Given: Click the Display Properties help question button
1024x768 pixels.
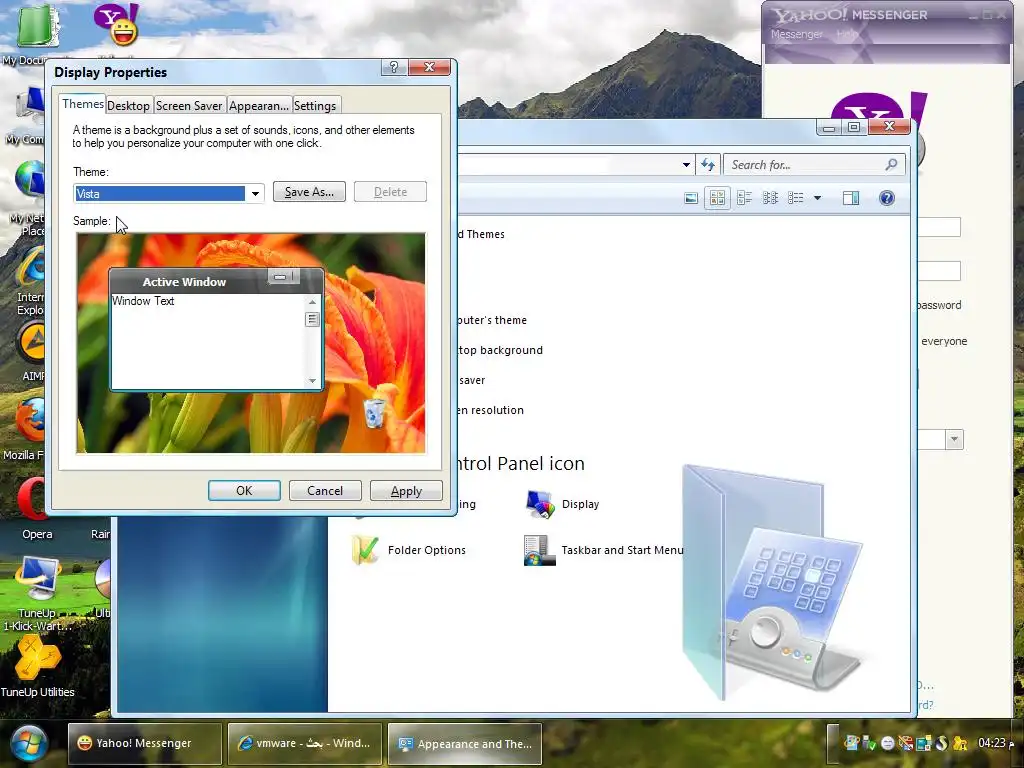Looking at the screenshot, I should [x=394, y=67].
